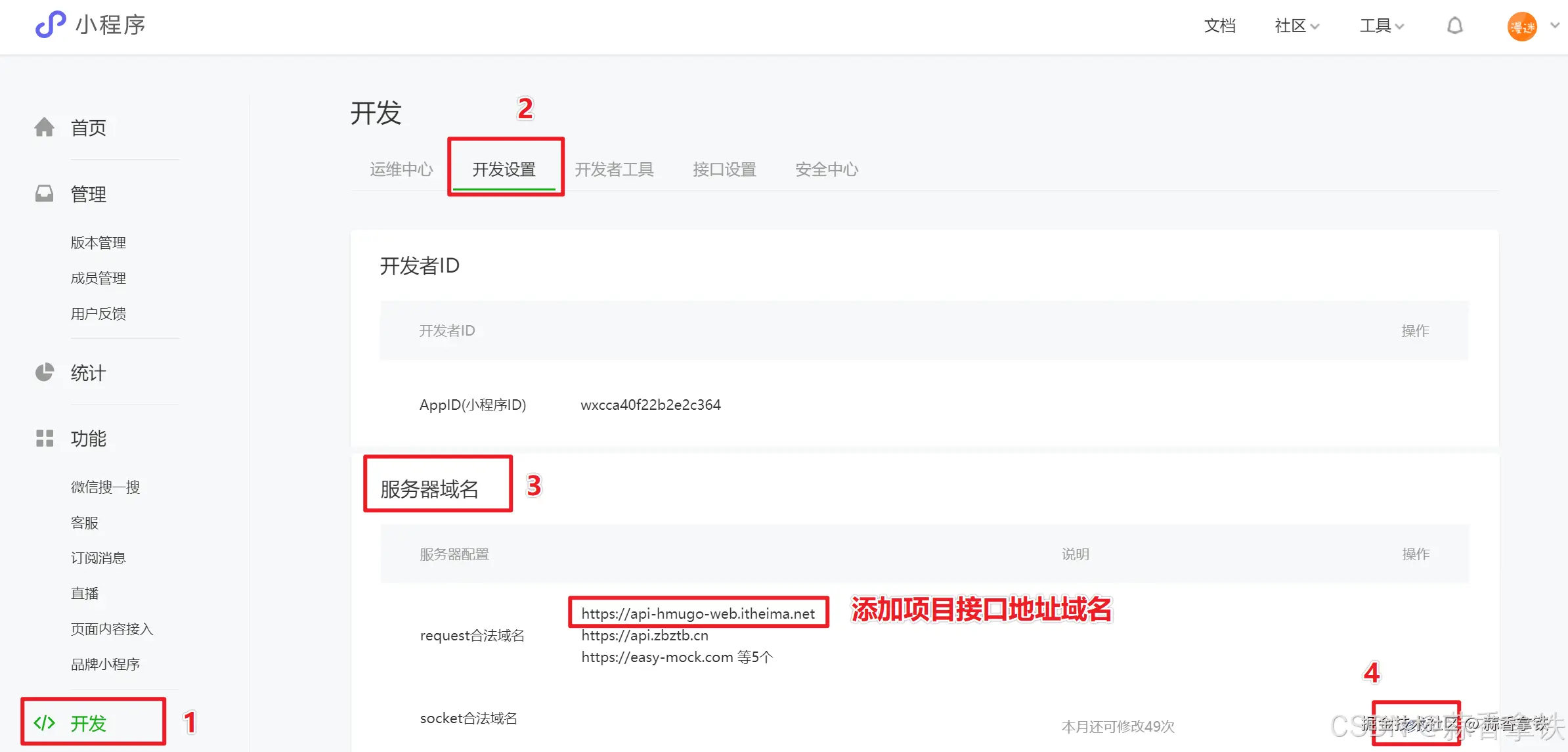
Task: Go to 版本管理 in sidebar
Action: pyautogui.click(x=98, y=242)
